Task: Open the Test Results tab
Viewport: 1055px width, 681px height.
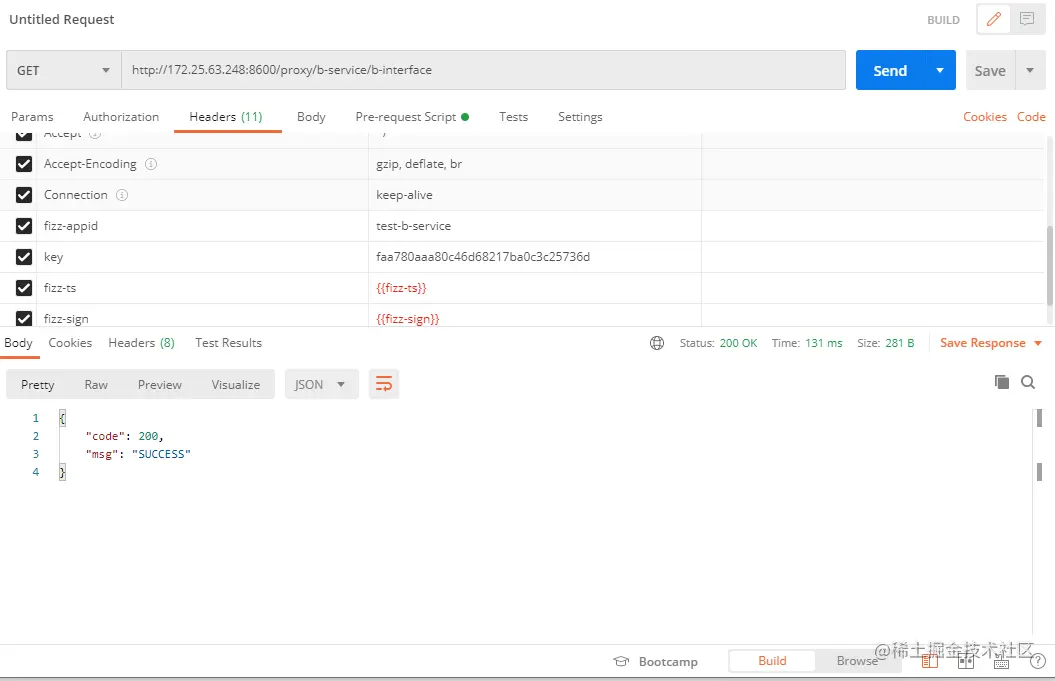Action: 228,343
